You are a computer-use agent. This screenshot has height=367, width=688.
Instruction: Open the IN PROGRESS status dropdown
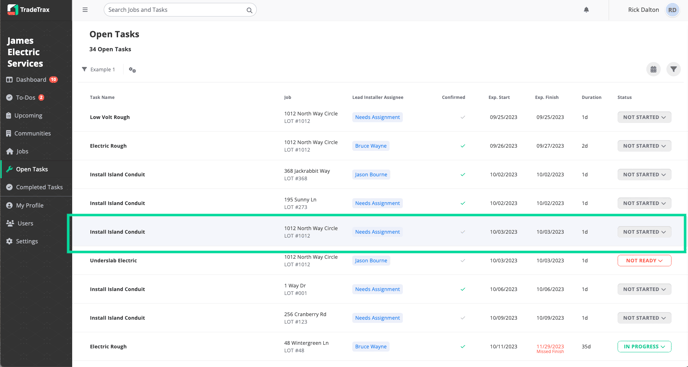(644, 347)
